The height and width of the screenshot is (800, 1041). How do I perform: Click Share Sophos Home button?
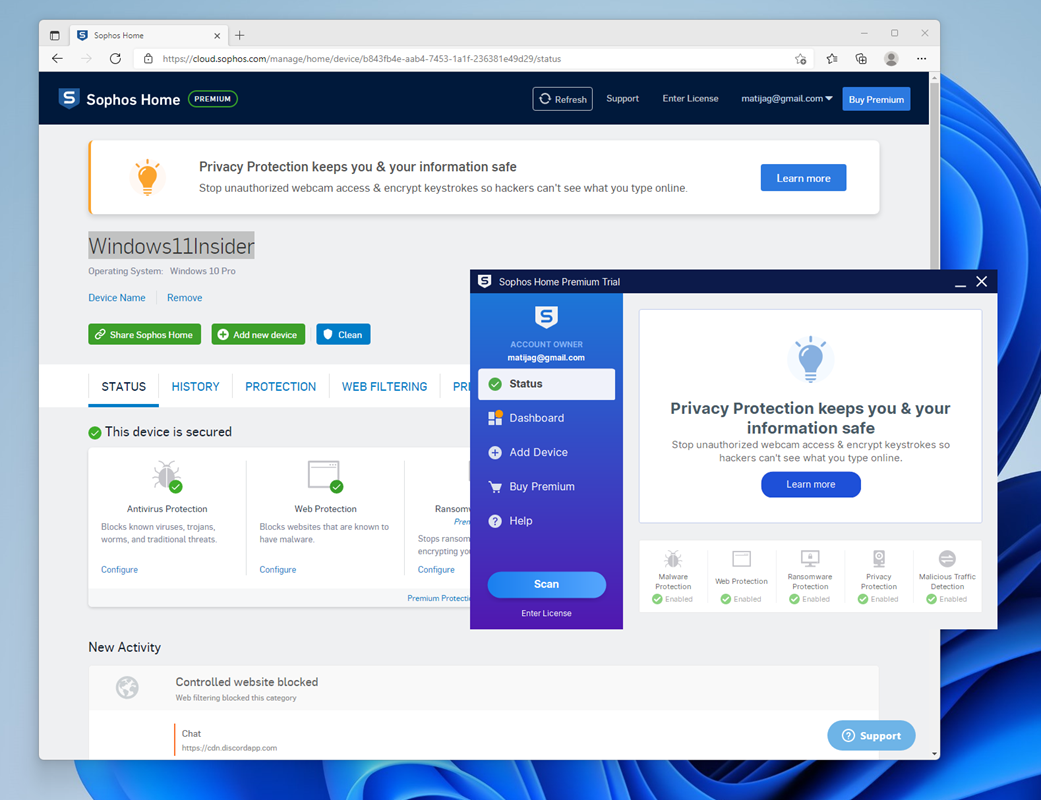pos(145,335)
